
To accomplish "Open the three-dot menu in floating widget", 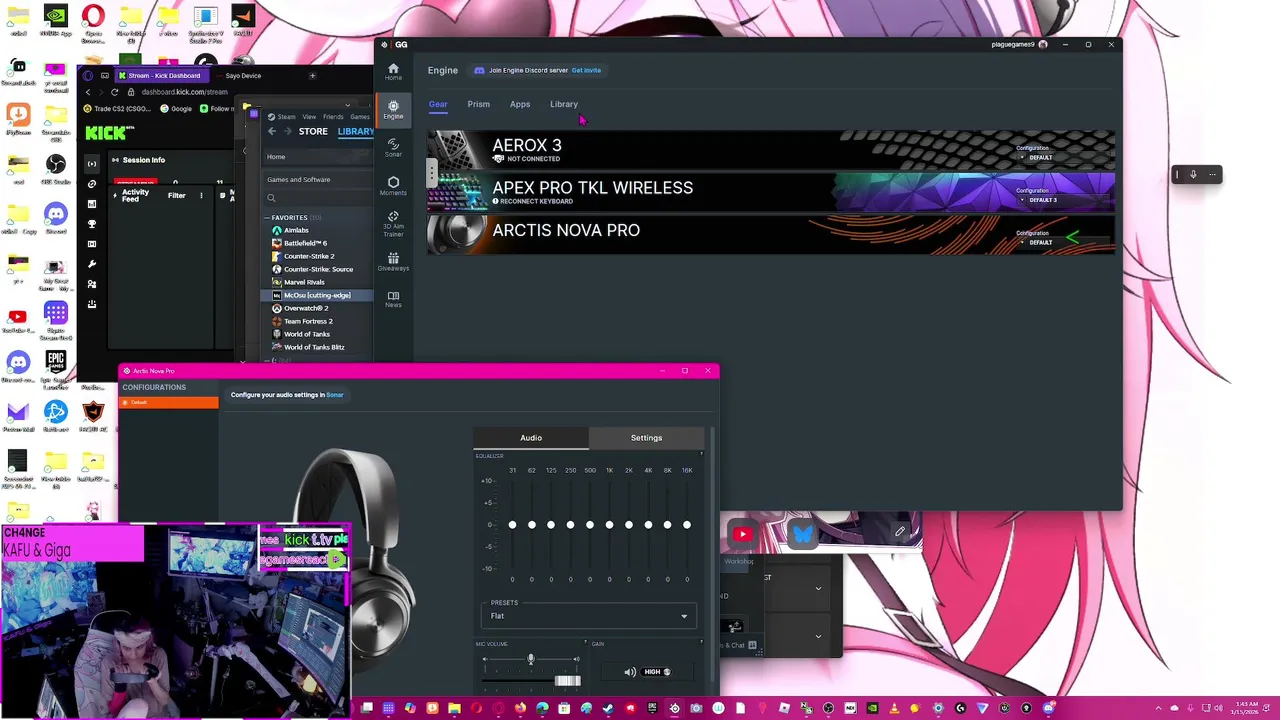I will pyautogui.click(x=1212, y=174).
